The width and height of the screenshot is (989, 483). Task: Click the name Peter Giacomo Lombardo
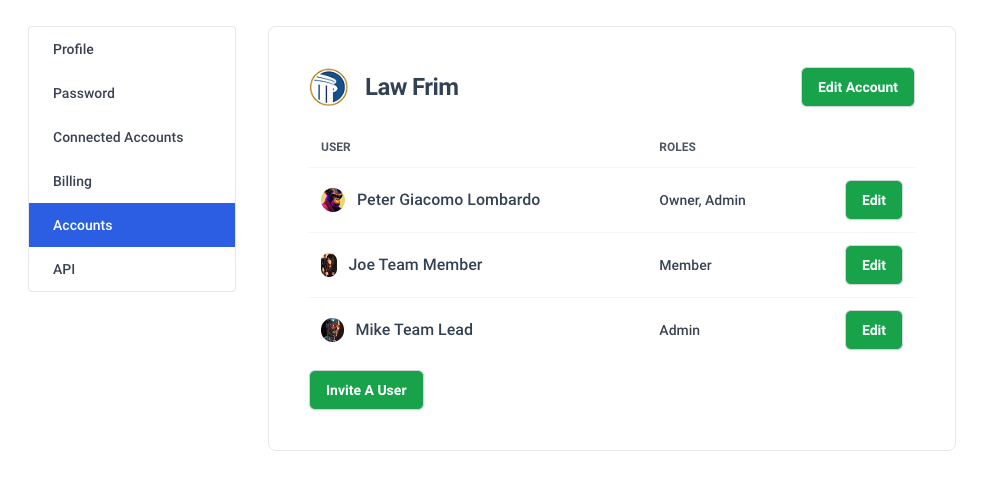coord(448,200)
